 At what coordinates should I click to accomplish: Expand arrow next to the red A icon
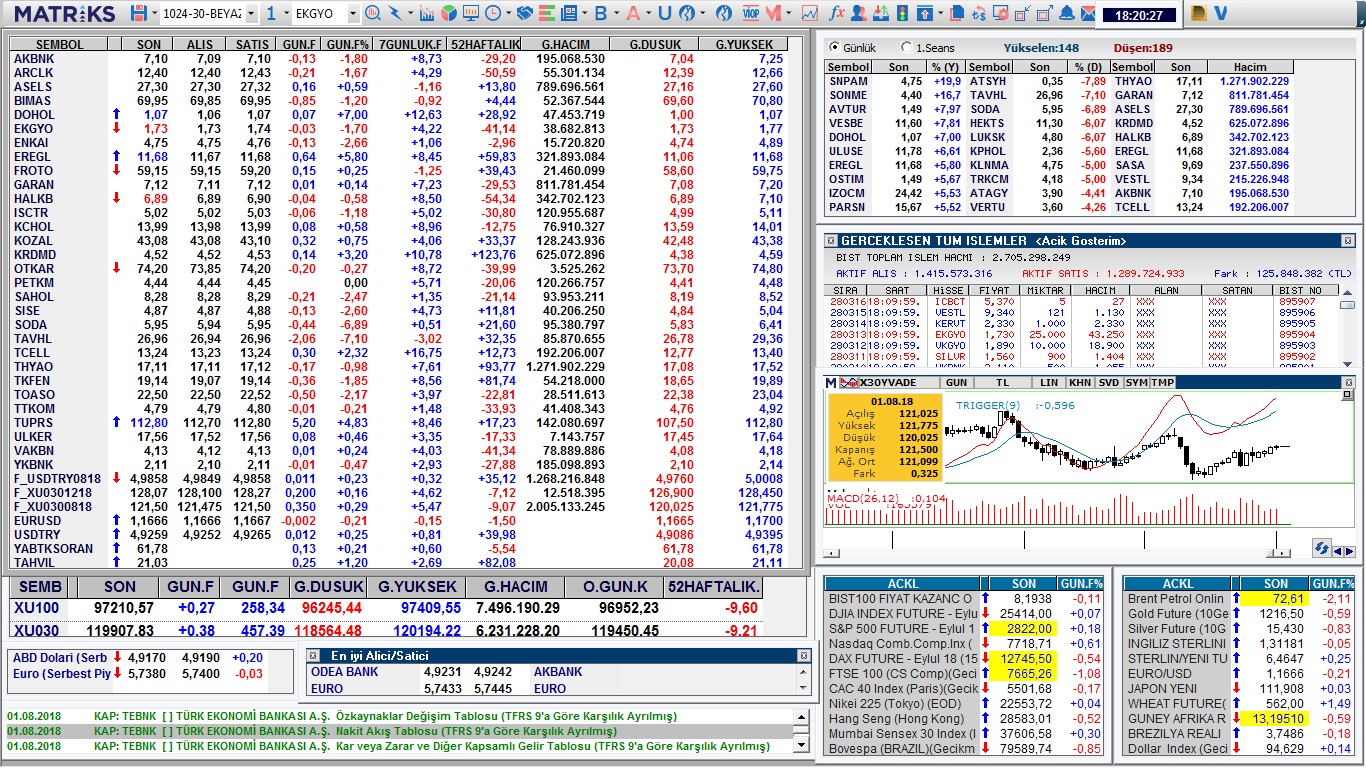pos(648,14)
